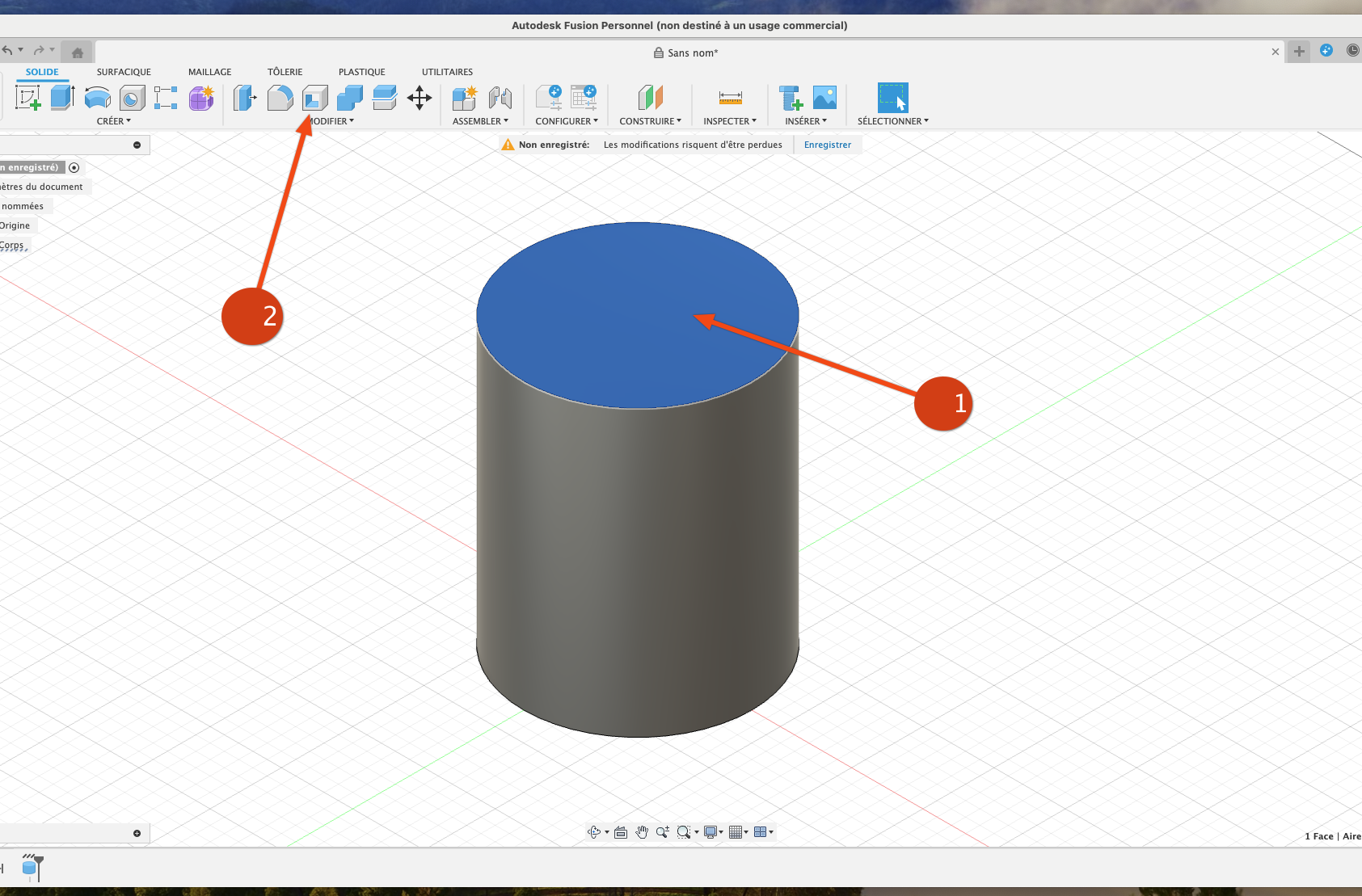Image resolution: width=1362 pixels, height=896 pixels.
Task: Activate the Sélectionner selection tool icon
Action: [x=893, y=98]
